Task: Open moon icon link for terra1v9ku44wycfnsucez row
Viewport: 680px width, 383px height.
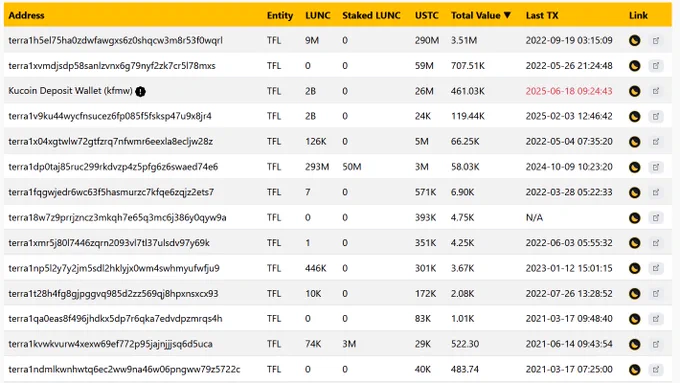Action: [x=634, y=116]
